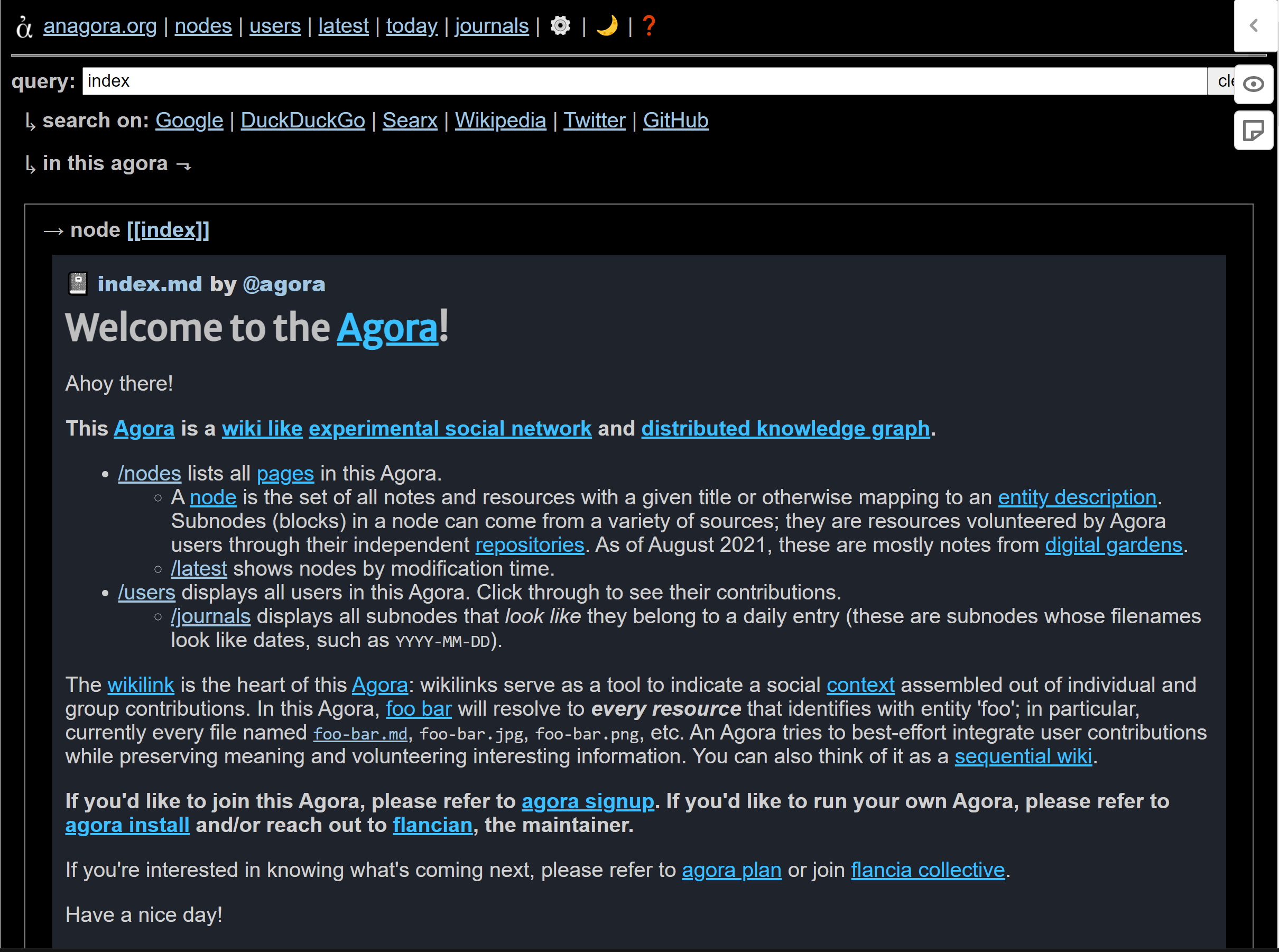
Task: Open help via the red question mark
Action: pyautogui.click(x=648, y=26)
